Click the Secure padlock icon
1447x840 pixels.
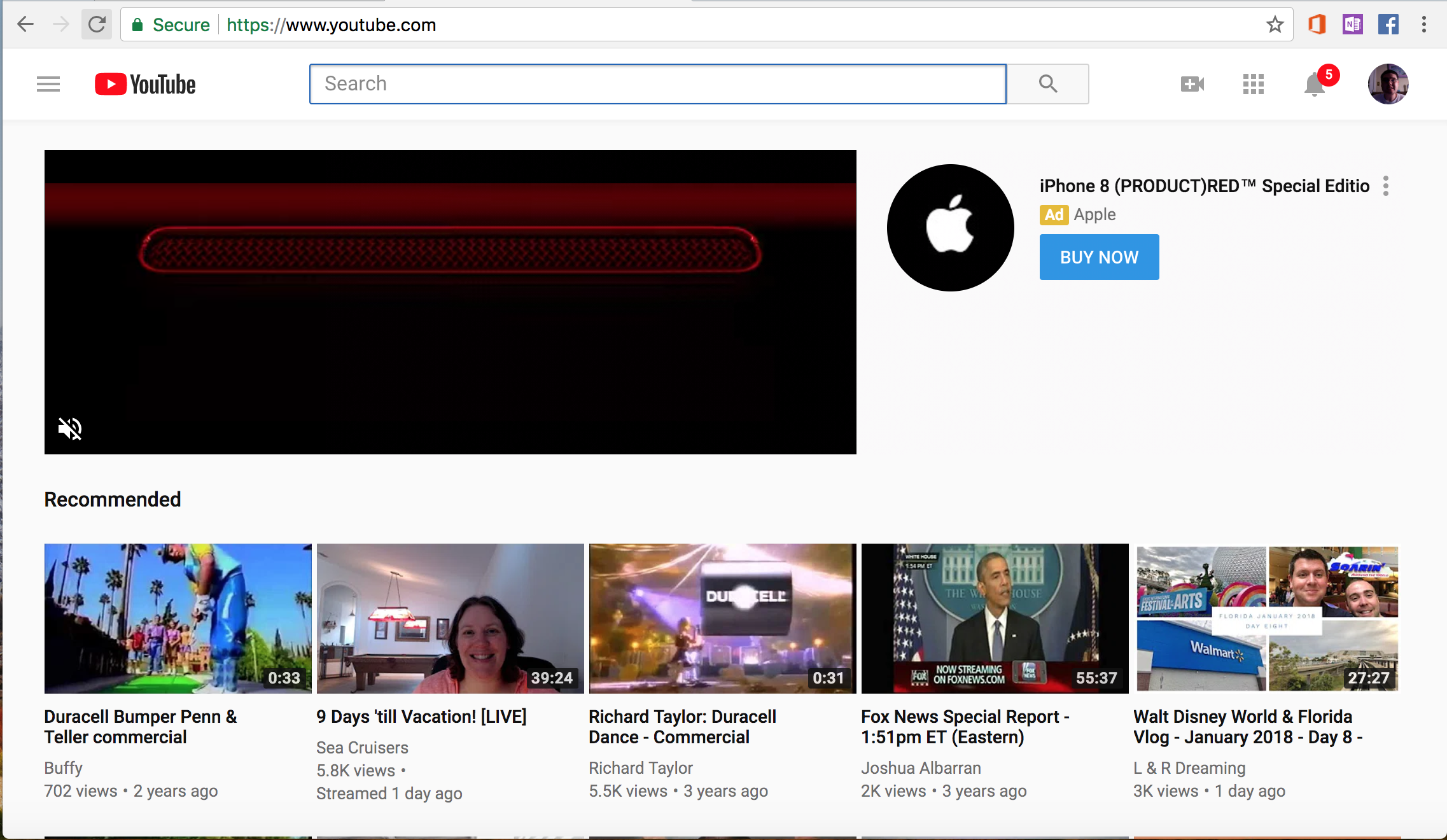click(x=137, y=25)
